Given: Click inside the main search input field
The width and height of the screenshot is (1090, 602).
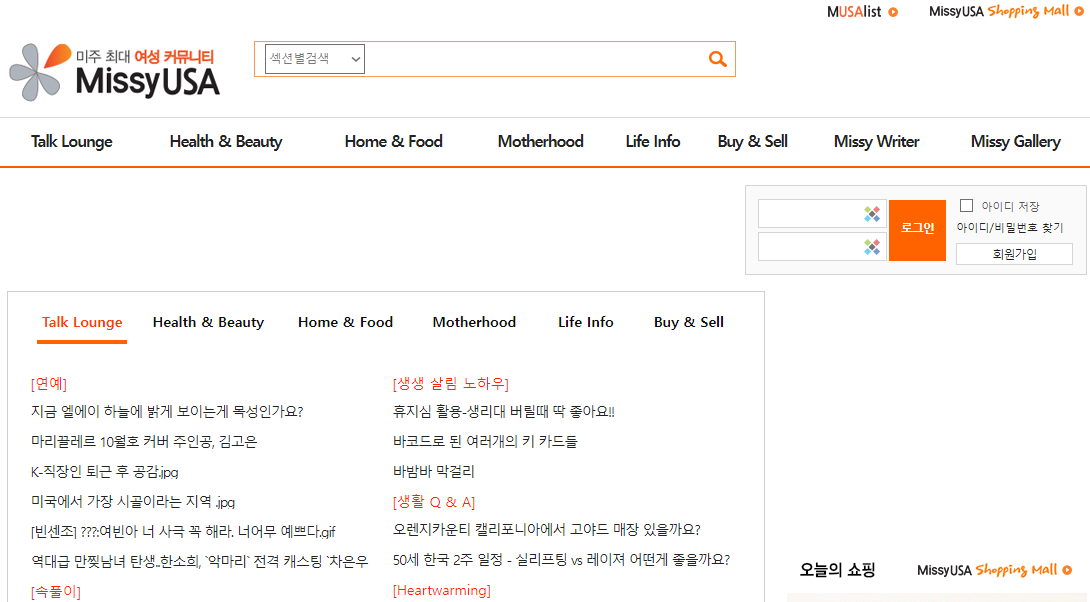Looking at the screenshot, I should pos(530,58).
